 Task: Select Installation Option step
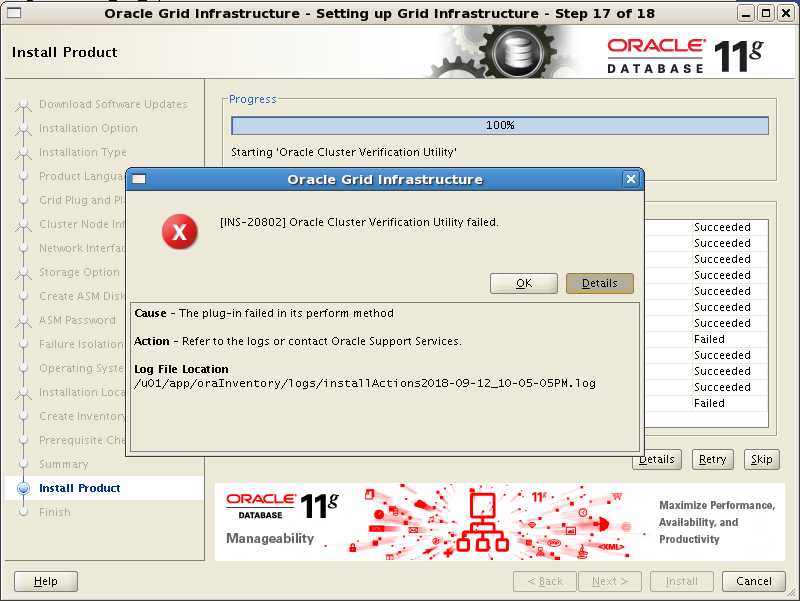coord(88,128)
